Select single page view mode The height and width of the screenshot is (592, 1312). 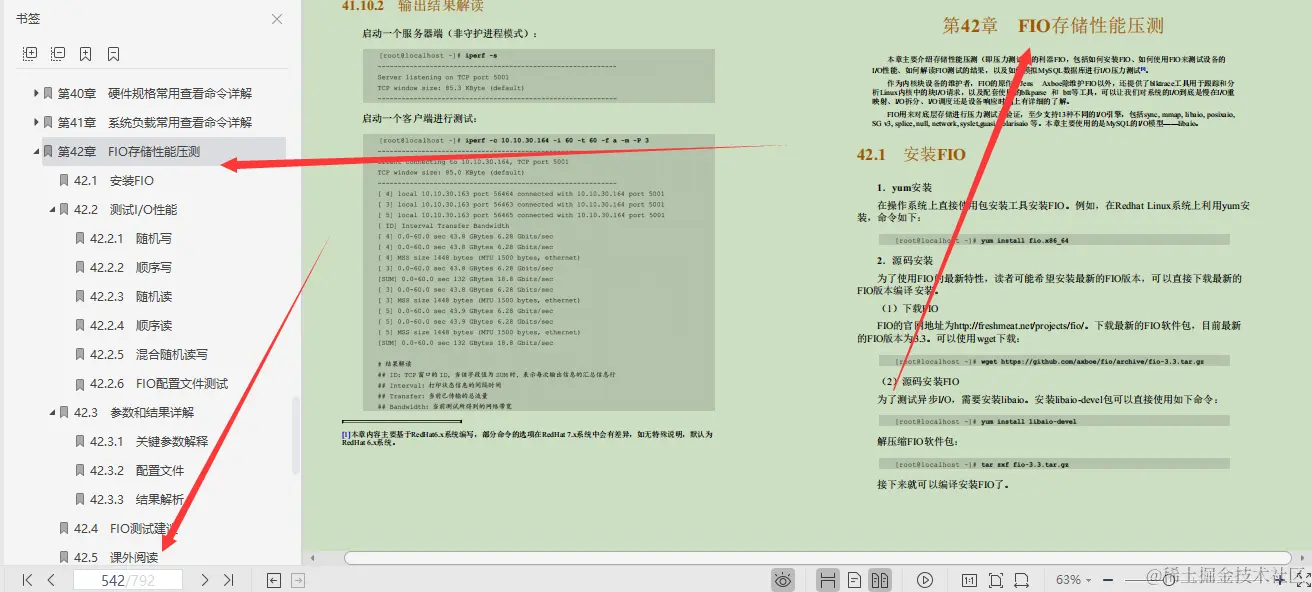tap(853, 579)
